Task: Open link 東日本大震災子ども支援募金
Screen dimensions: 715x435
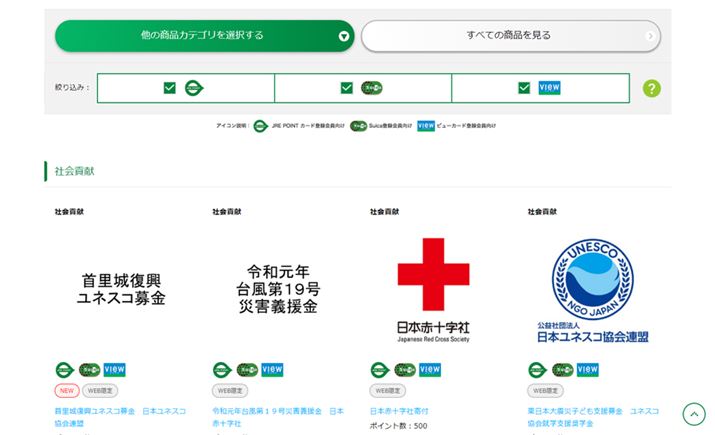Action: pyautogui.click(x=593, y=417)
